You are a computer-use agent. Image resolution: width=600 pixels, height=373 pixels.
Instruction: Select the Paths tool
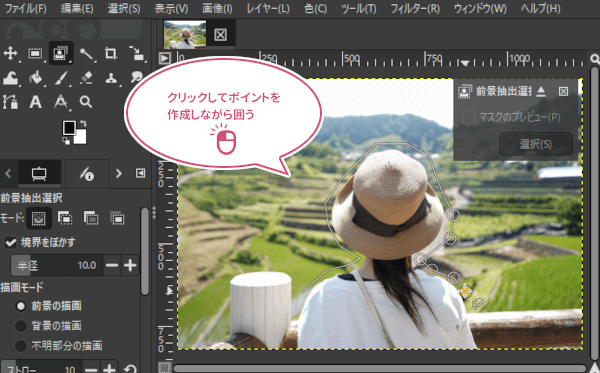[10, 102]
